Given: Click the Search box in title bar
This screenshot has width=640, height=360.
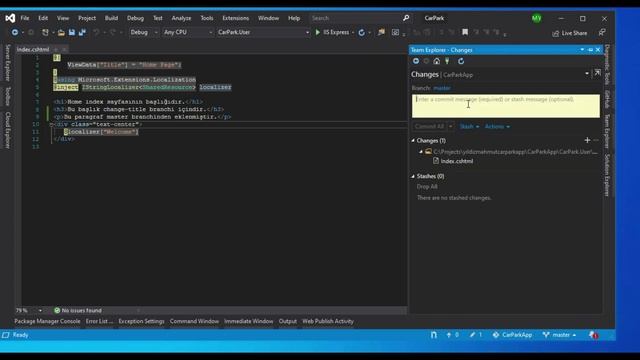Looking at the screenshot, I should [359, 18].
